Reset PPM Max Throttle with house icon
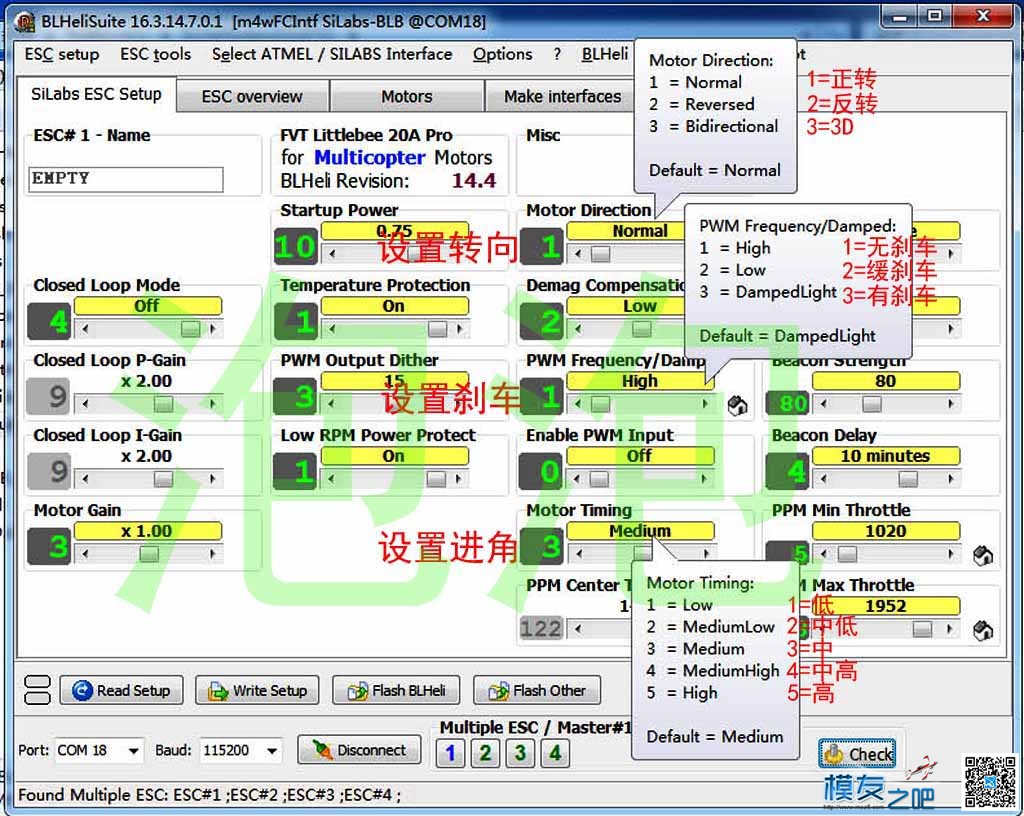The image size is (1024, 816). pyautogui.click(x=983, y=631)
